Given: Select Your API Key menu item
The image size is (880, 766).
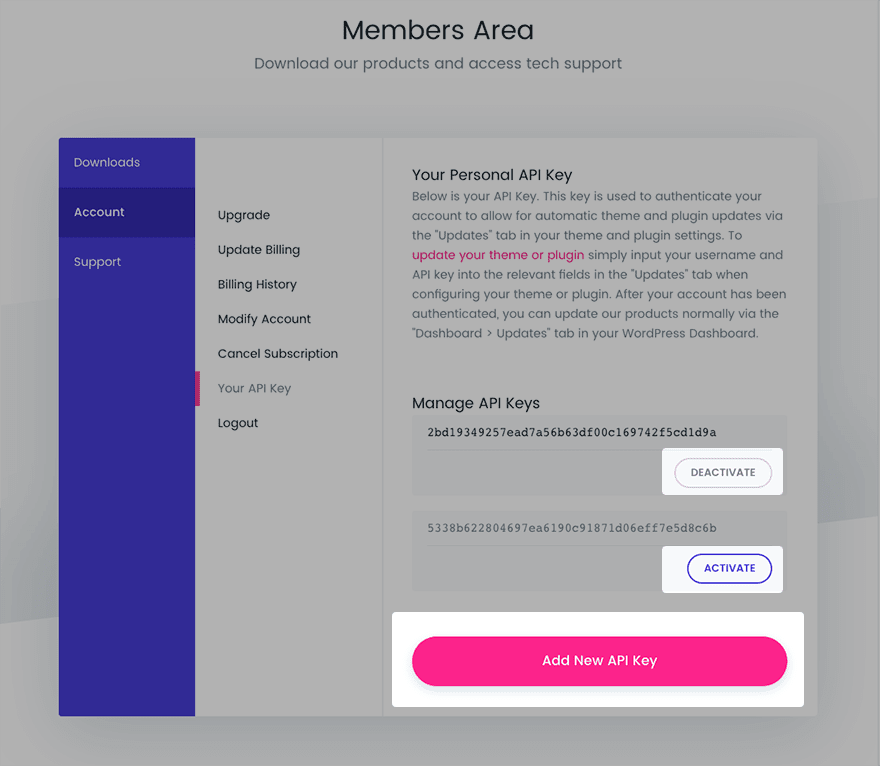Looking at the screenshot, I should point(254,388).
